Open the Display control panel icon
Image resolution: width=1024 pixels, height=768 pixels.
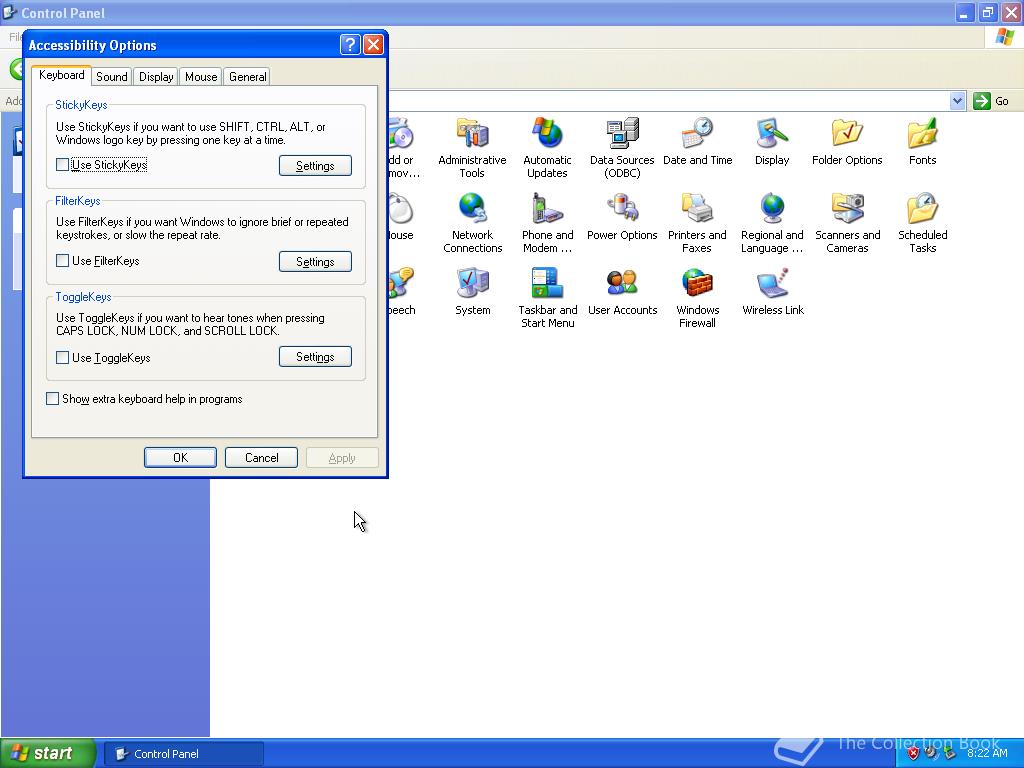click(772, 134)
